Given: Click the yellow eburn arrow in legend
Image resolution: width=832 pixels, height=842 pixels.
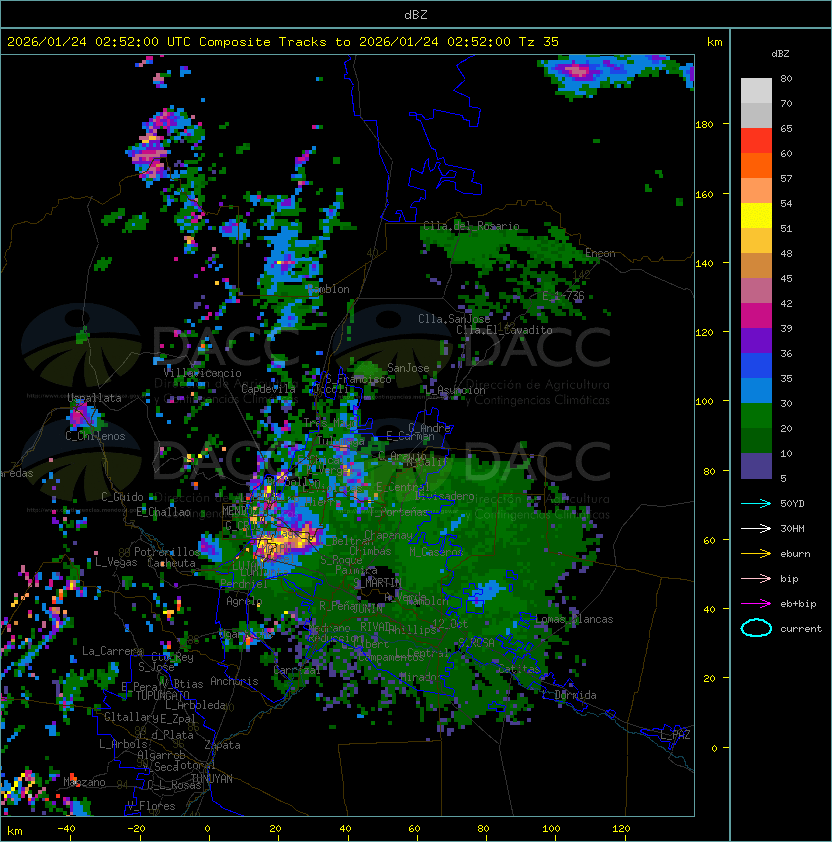Looking at the screenshot, I should pyautogui.click(x=756, y=553).
